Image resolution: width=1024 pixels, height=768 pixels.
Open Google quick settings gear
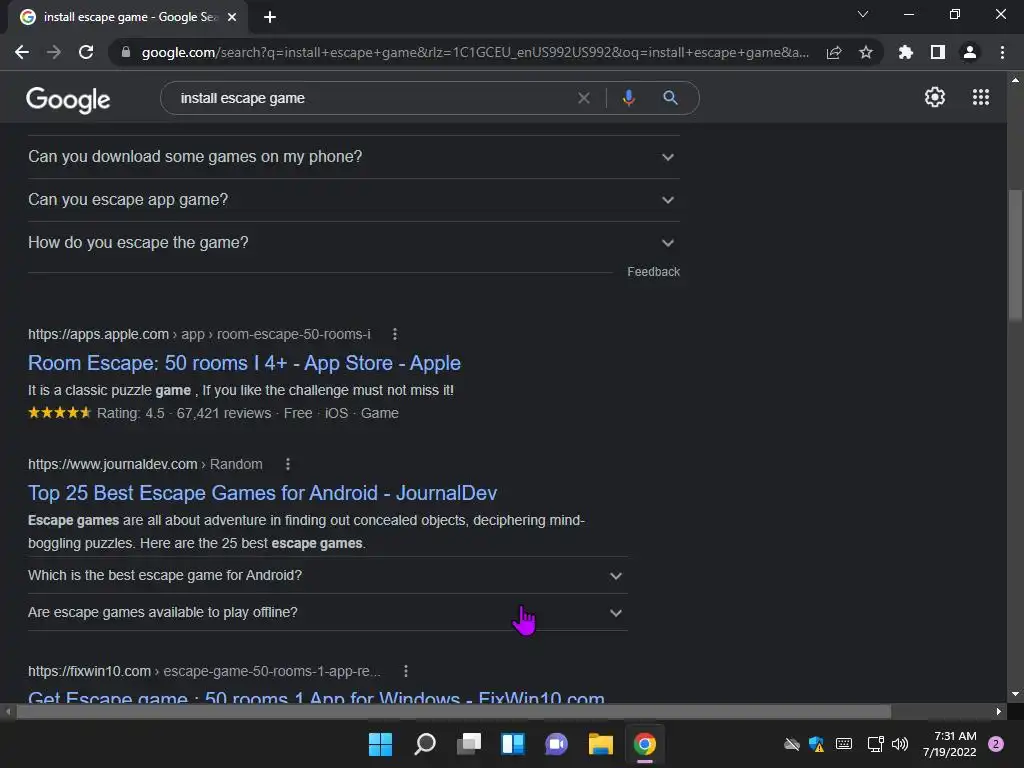click(x=935, y=97)
